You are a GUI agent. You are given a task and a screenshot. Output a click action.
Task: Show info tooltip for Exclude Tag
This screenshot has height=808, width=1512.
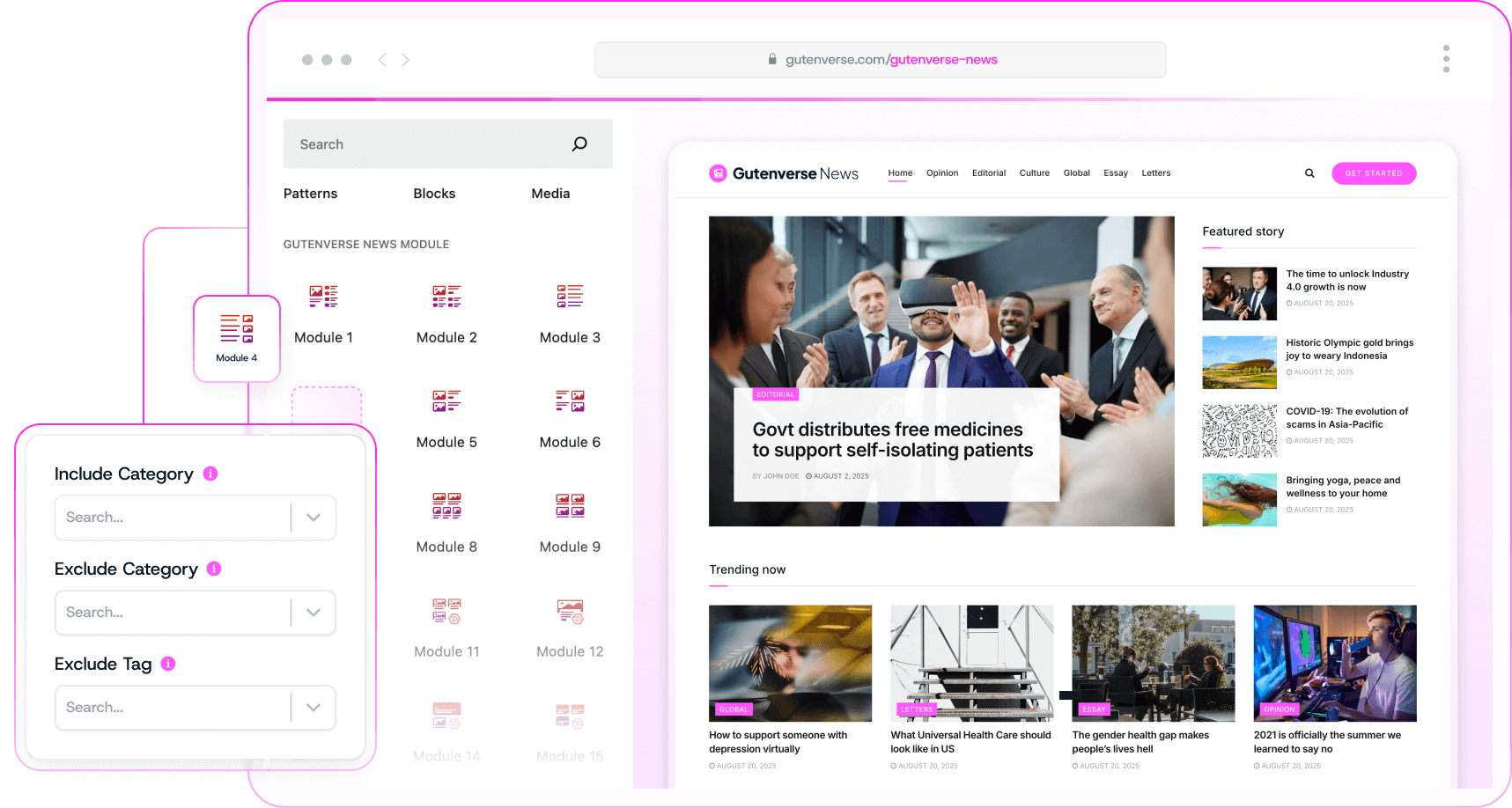(x=168, y=664)
